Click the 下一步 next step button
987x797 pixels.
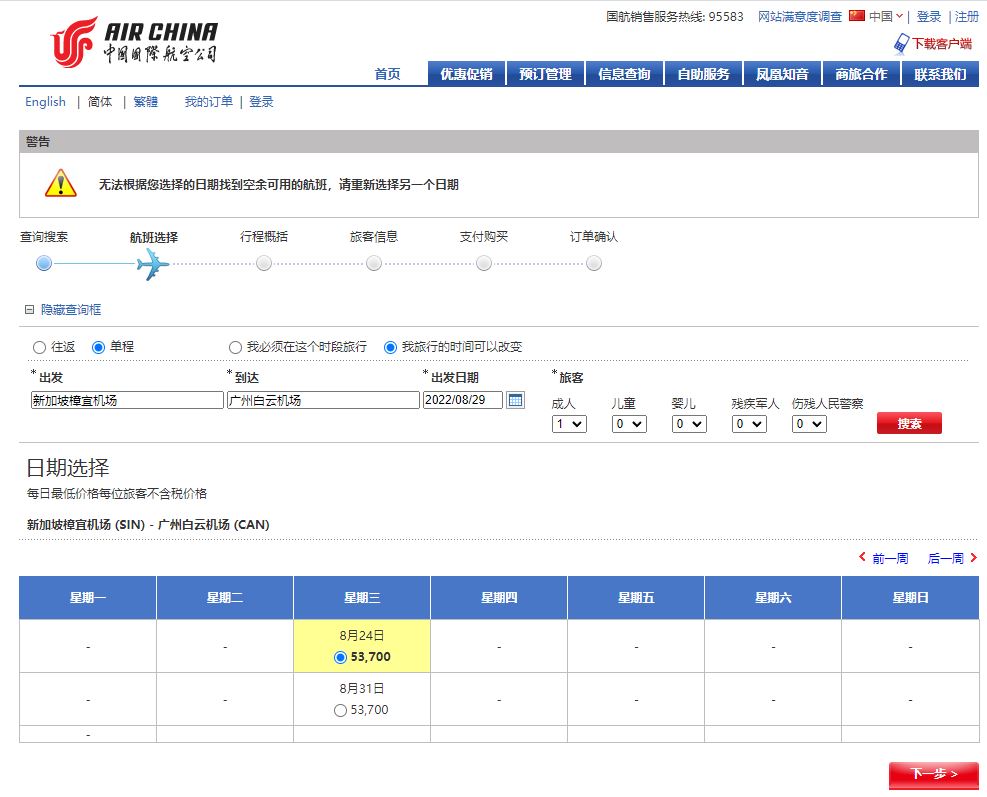click(933, 774)
